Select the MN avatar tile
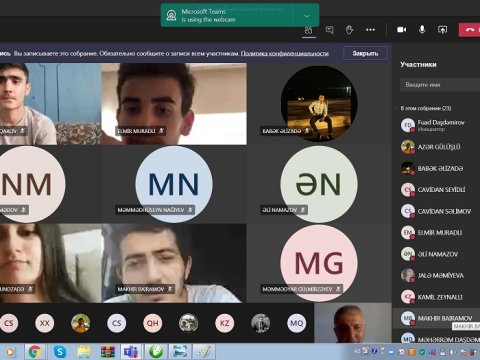 pyautogui.click(x=174, y=184)
